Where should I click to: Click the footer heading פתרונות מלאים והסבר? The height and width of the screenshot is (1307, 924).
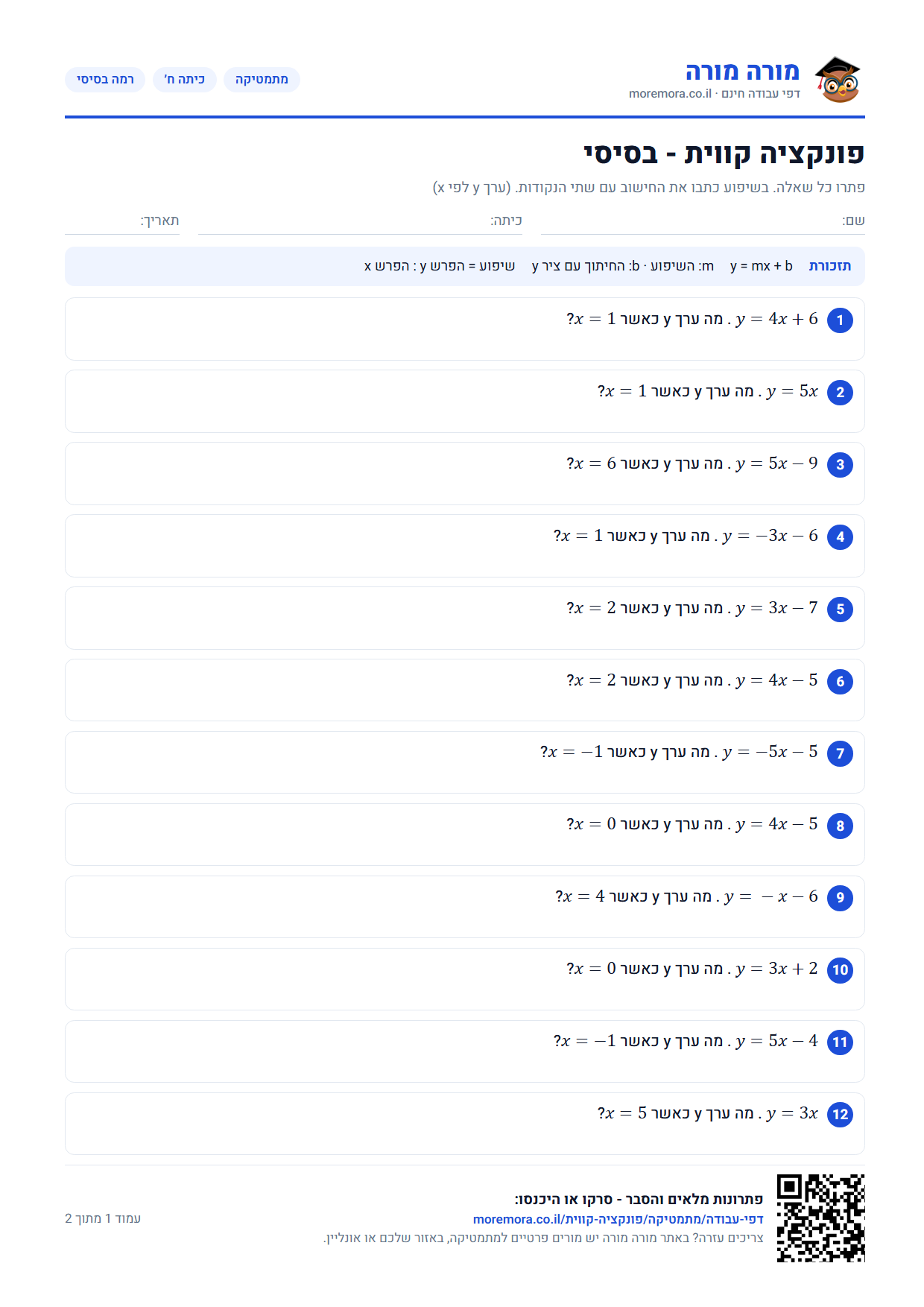click(639, 1200)
